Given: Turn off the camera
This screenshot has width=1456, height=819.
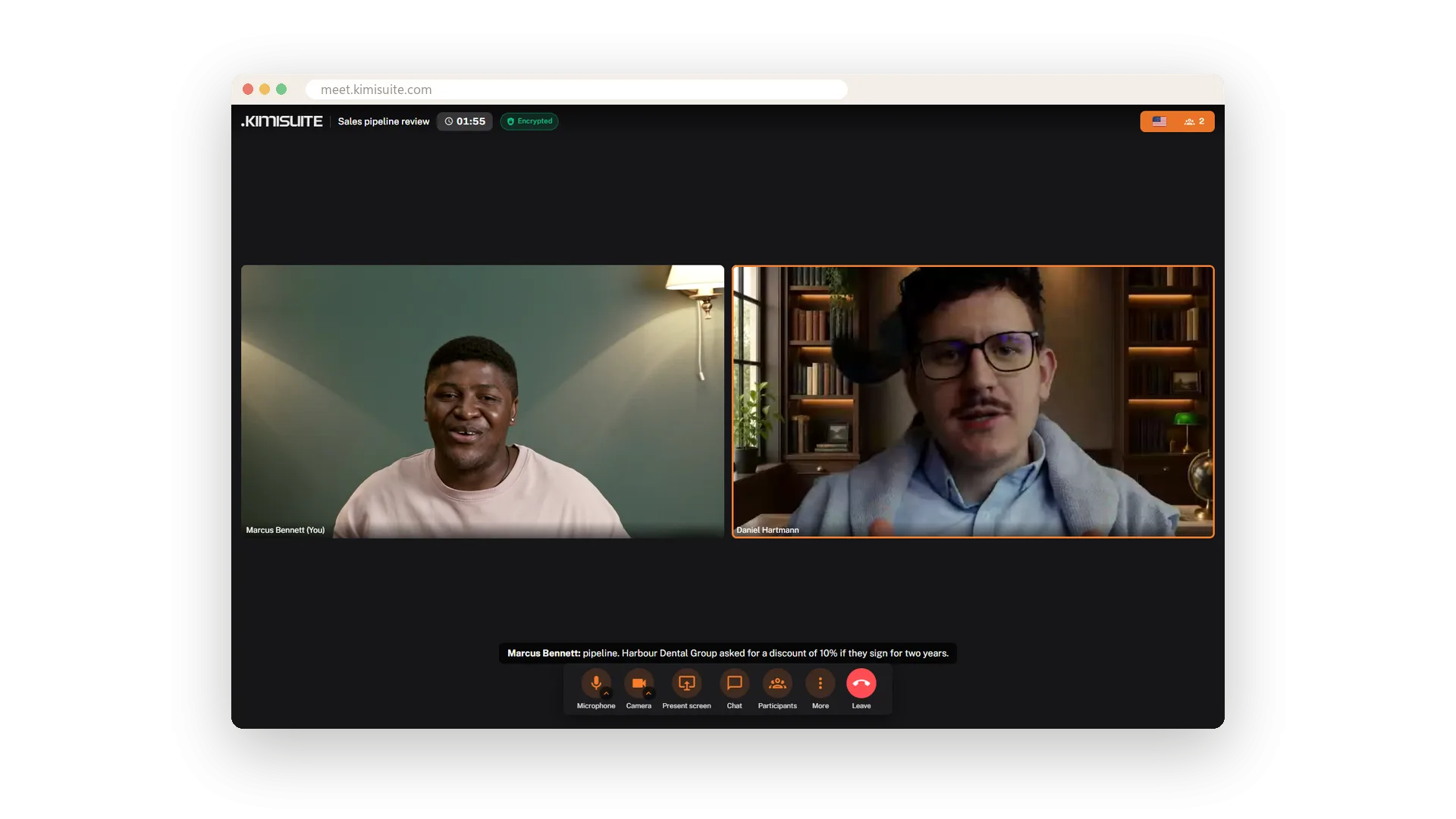Looking at the screenshot, I should click(639, 682).
